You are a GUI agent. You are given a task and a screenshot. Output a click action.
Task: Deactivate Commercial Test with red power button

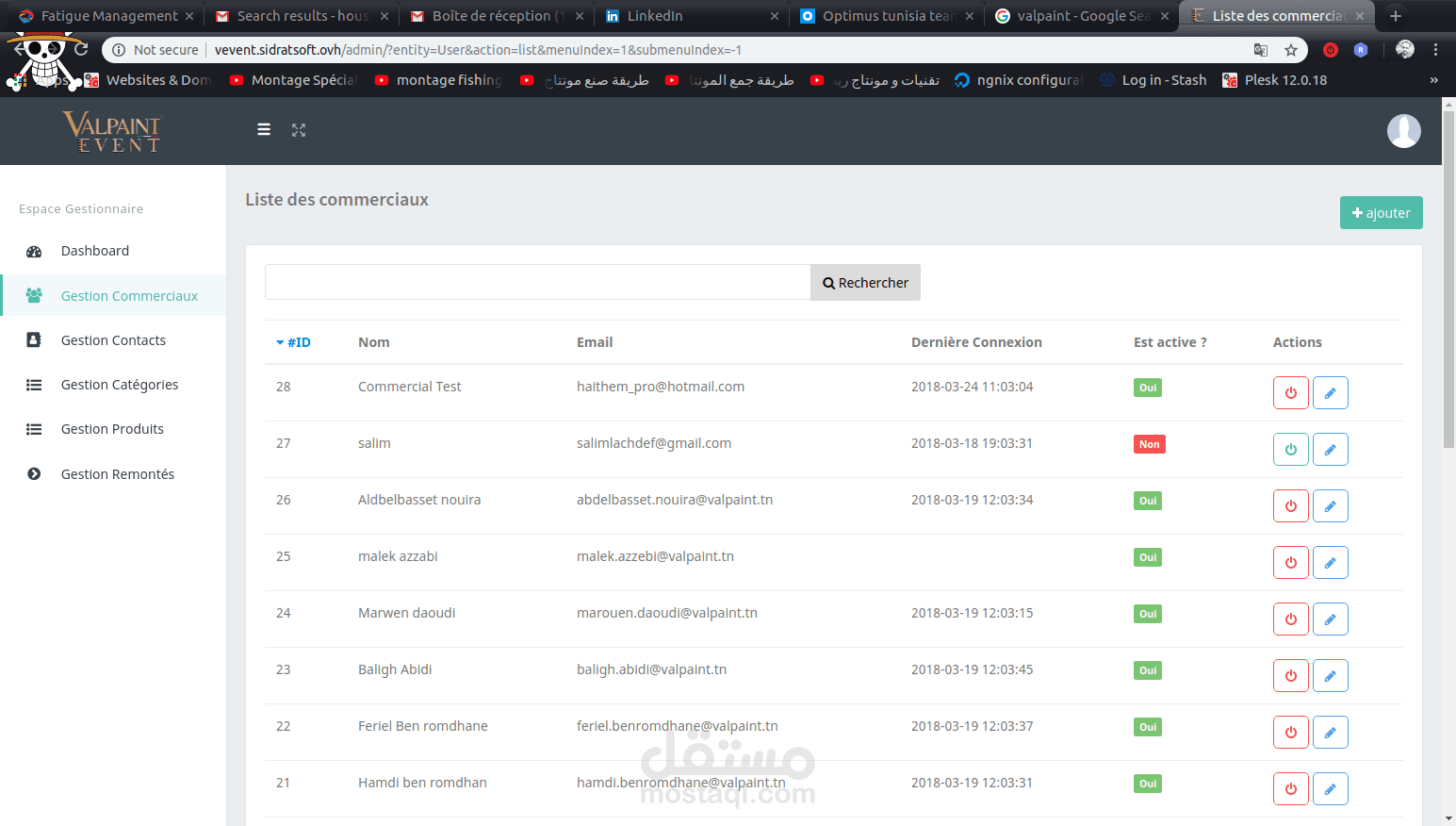[x=1290, y=392]
